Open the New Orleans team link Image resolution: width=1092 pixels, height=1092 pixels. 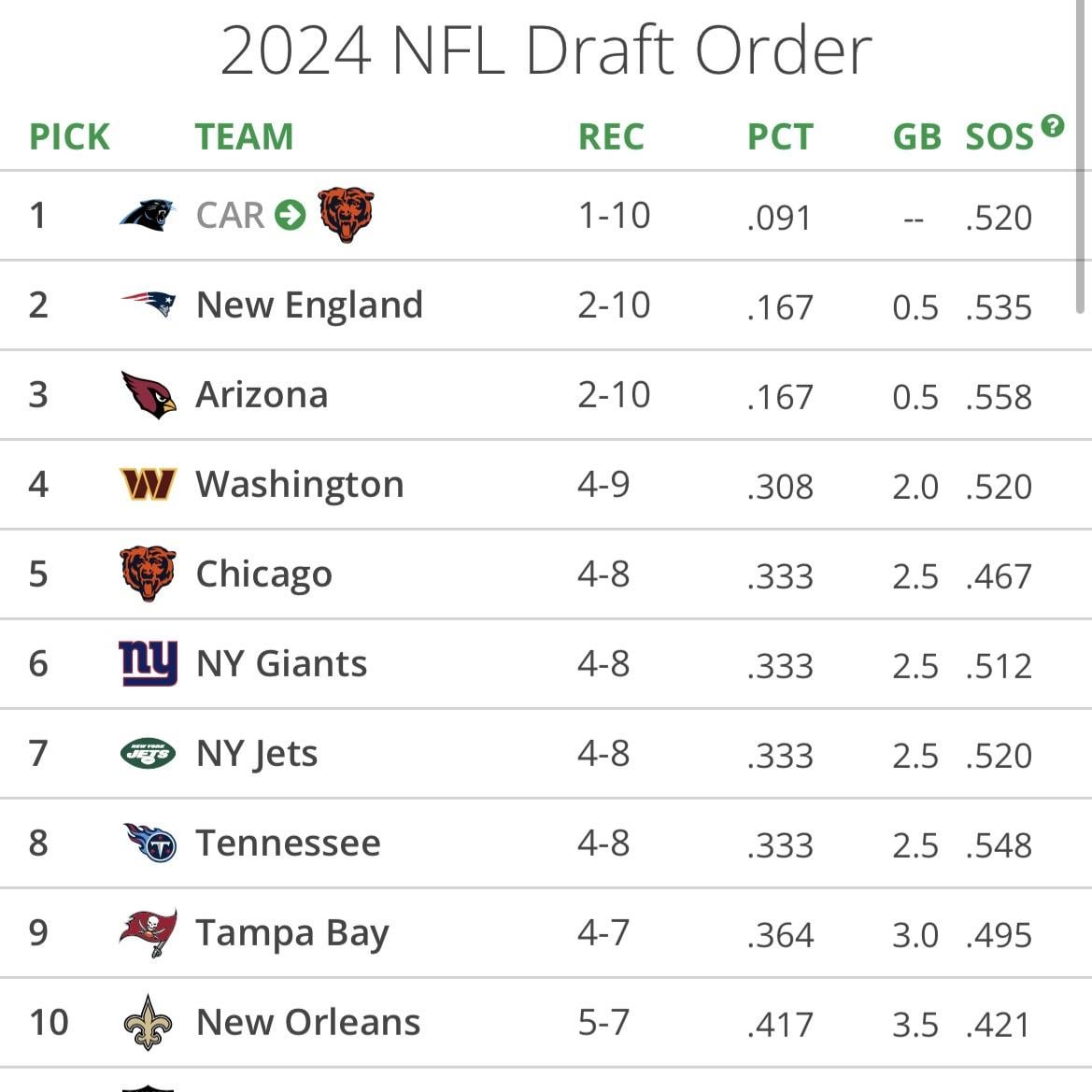pyautogui.click(x=308, y=1023)
